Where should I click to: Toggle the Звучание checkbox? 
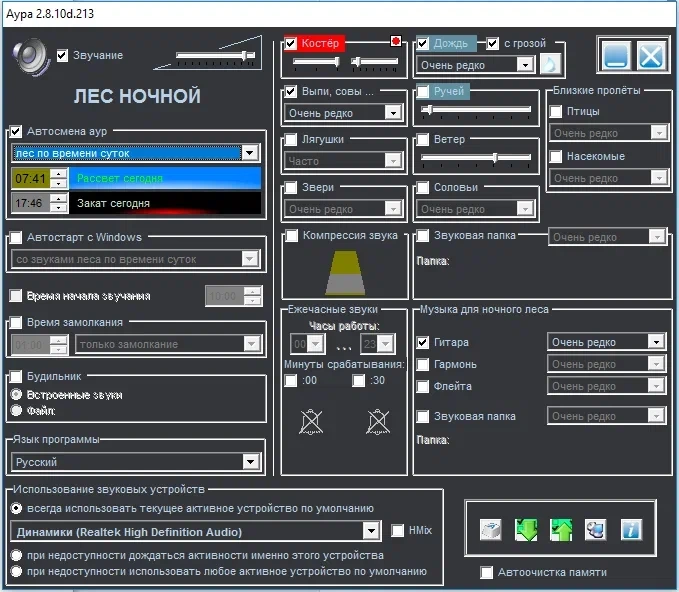click(x=62, y=55)
